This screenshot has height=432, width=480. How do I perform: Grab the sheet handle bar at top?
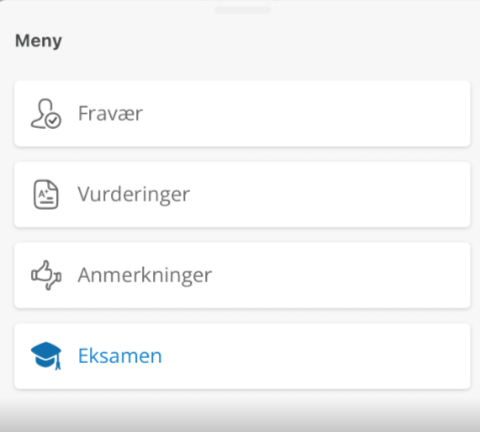[242, 10]
